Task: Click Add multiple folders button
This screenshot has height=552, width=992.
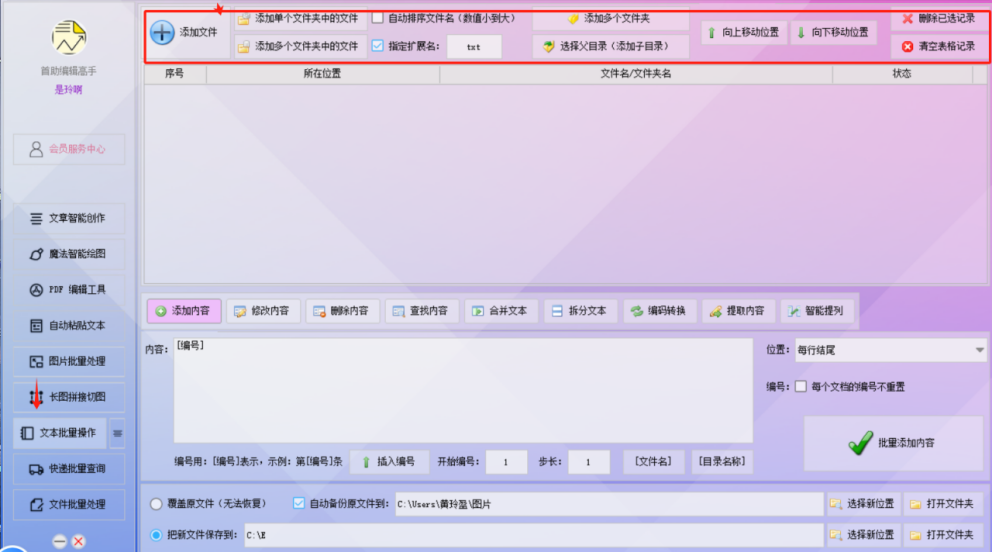Action: 611,19
